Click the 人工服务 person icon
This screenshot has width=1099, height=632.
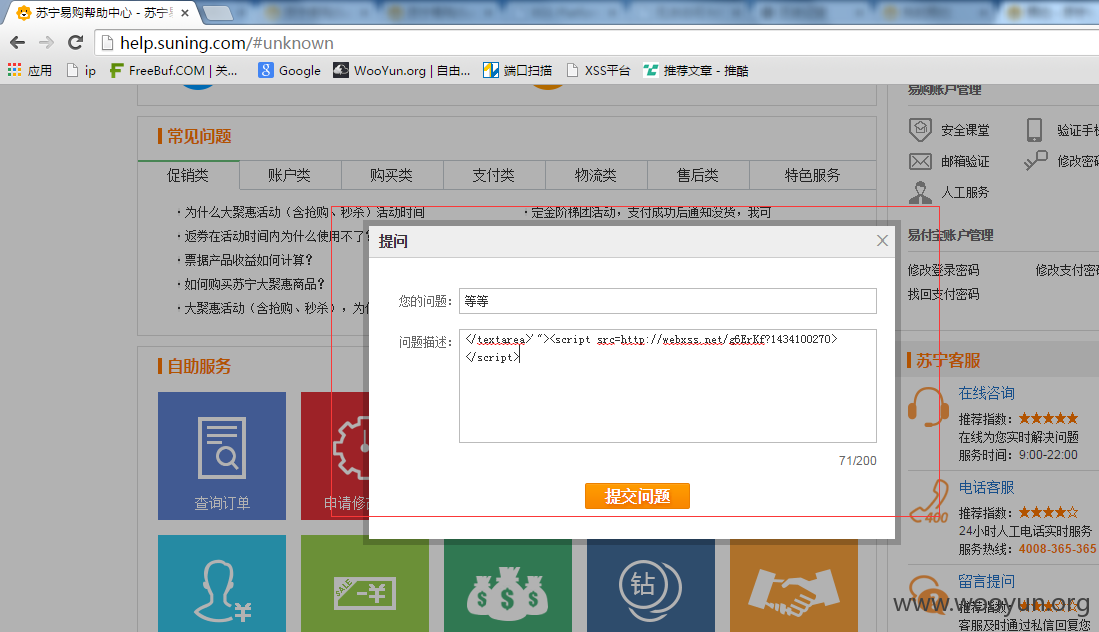pyautogui.click(x=920, y=192)
